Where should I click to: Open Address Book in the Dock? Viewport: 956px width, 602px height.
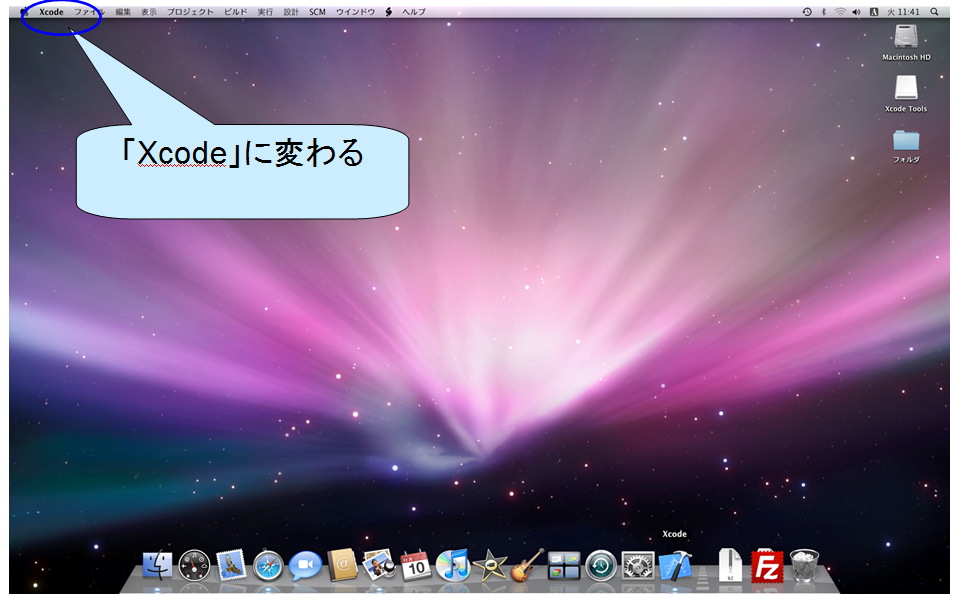pyautogui.click(x=342, y=565)
